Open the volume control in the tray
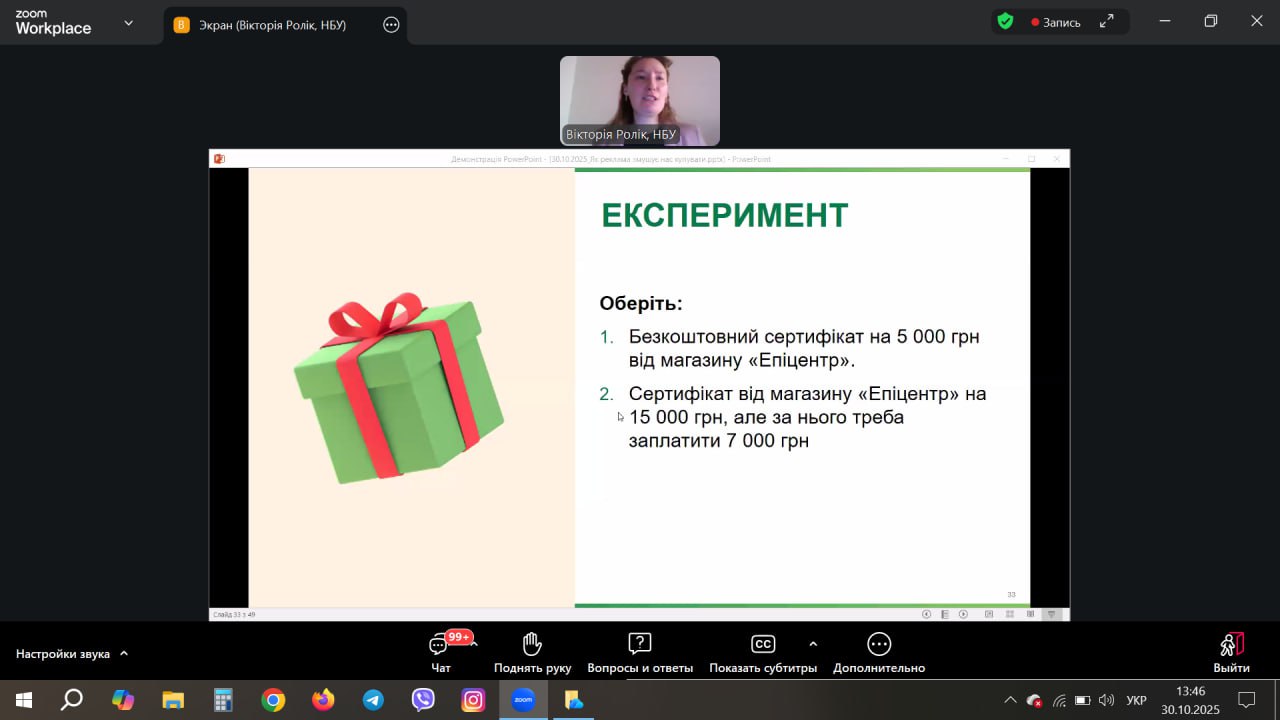Image resolution: width=1280 pixels, height=720 pixels. coord(1107,700)
